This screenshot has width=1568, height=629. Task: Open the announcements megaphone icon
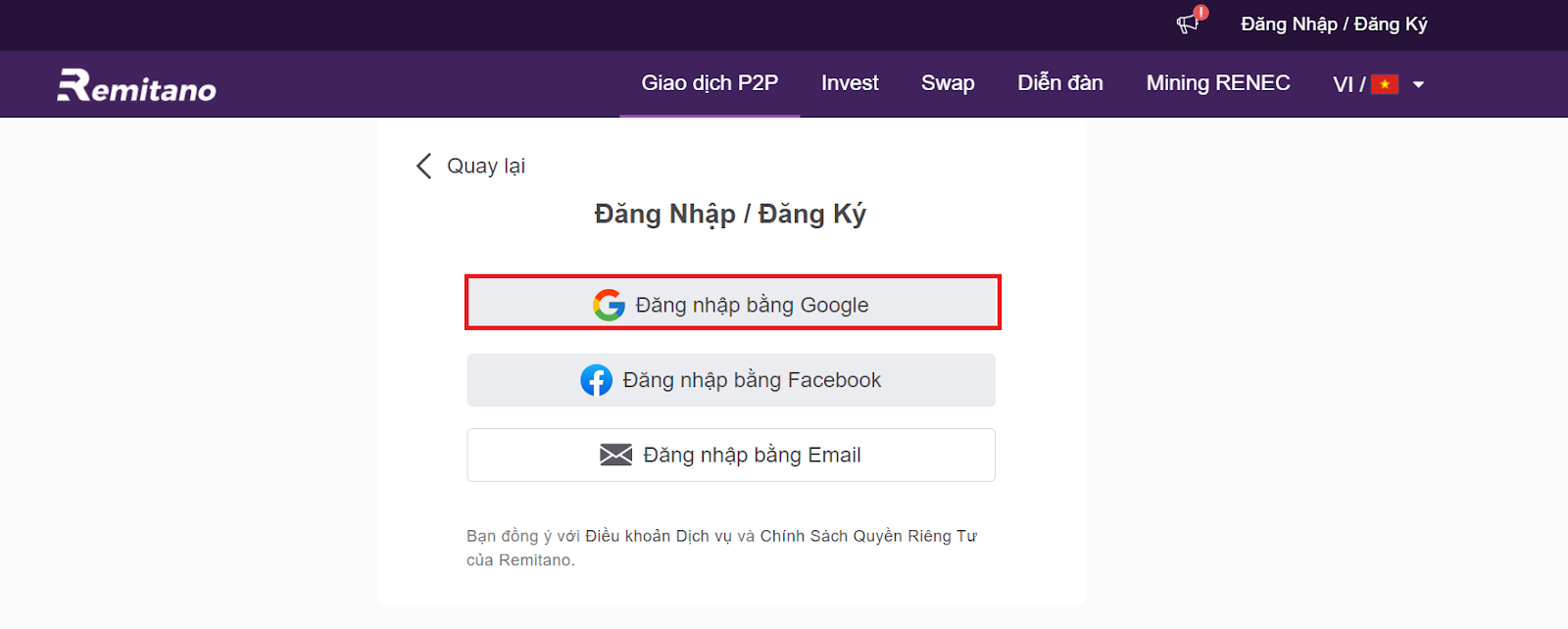click(x=1189, y=23)
